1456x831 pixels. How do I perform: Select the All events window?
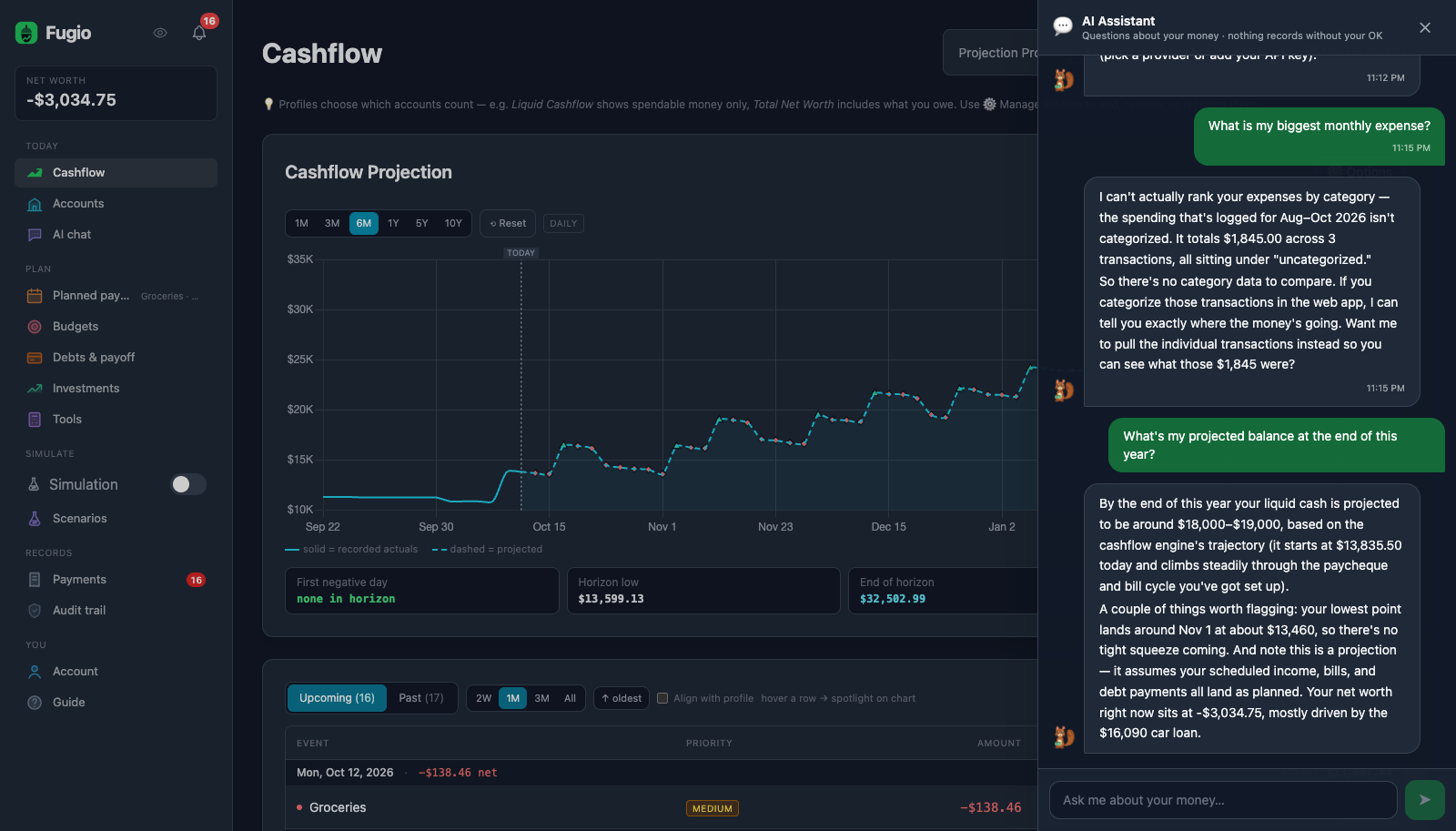tap(571, 698)
